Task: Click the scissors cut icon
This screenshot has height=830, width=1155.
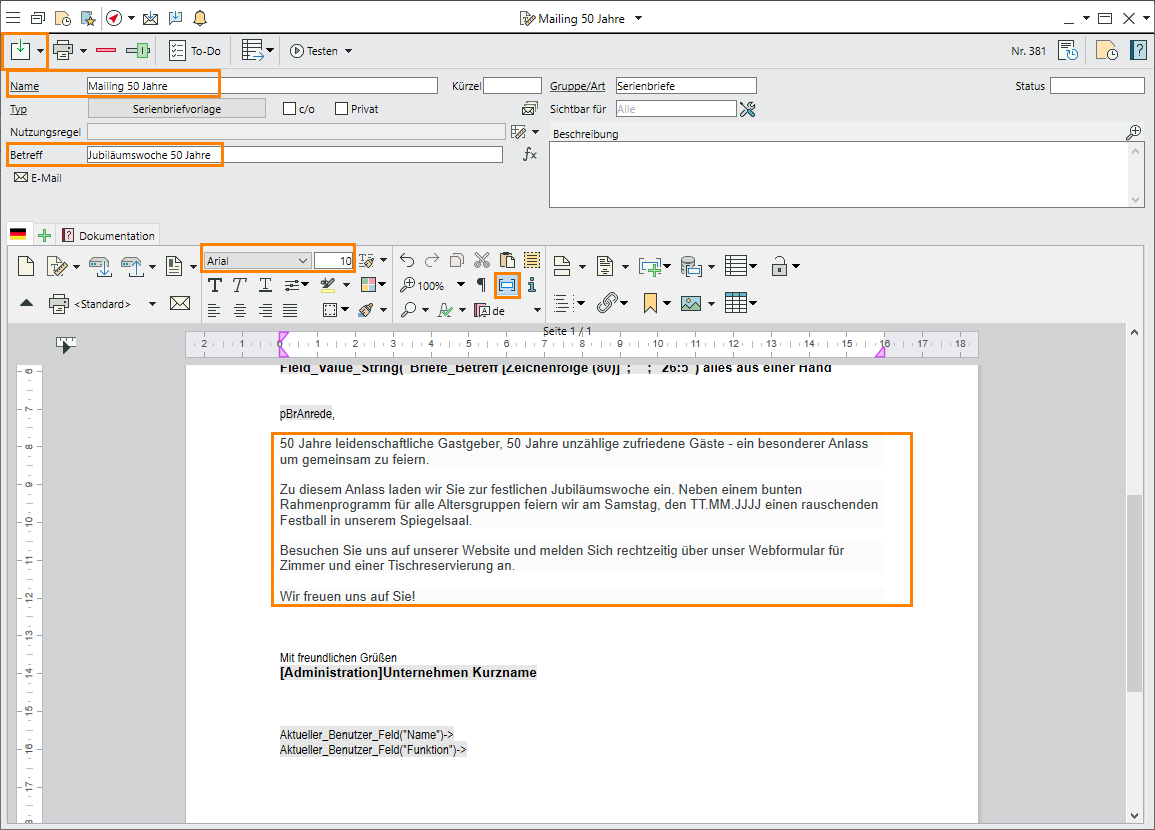Action: (482, 261)
